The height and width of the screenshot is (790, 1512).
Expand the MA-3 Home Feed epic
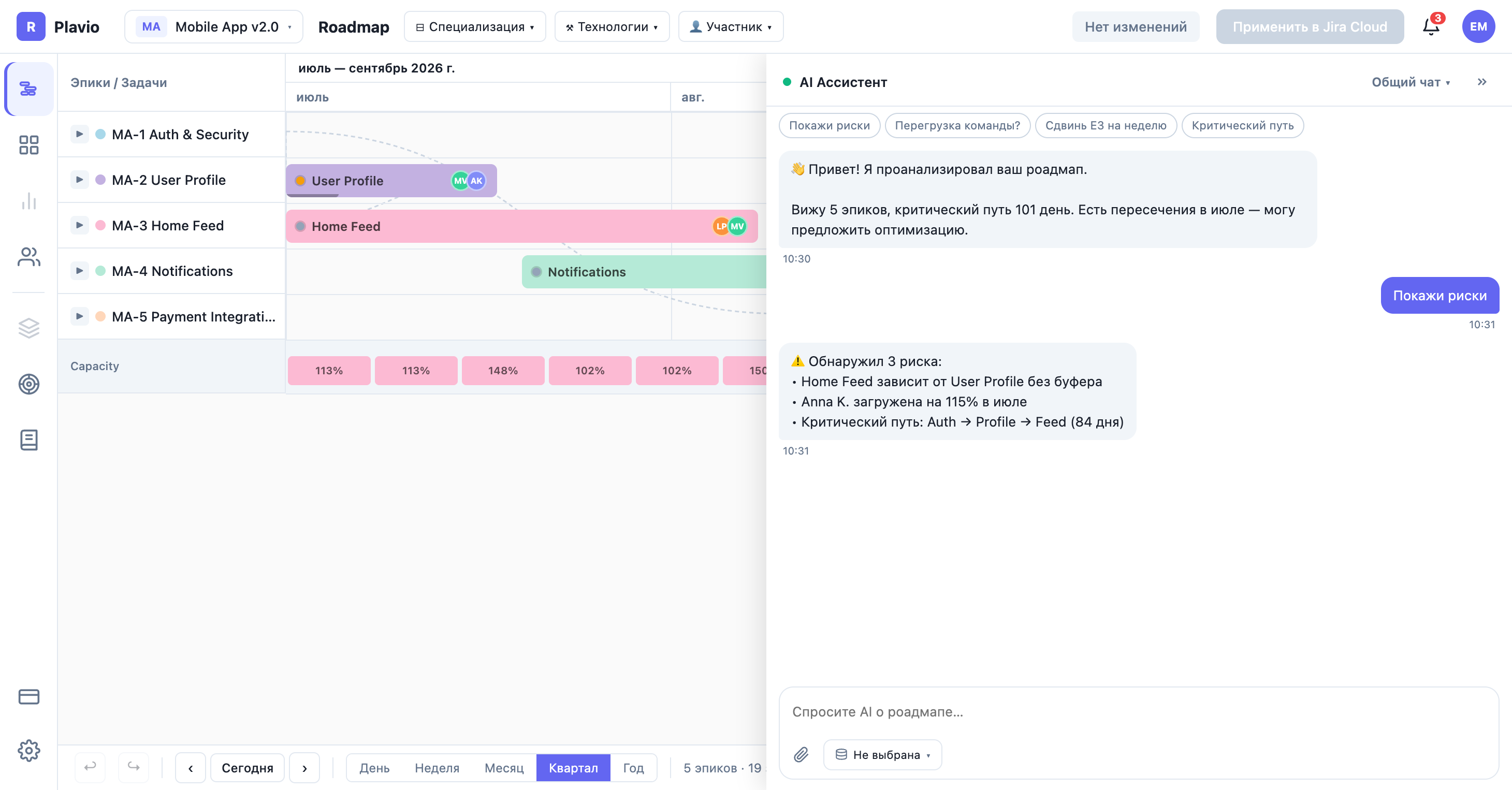tap(79, 225)
